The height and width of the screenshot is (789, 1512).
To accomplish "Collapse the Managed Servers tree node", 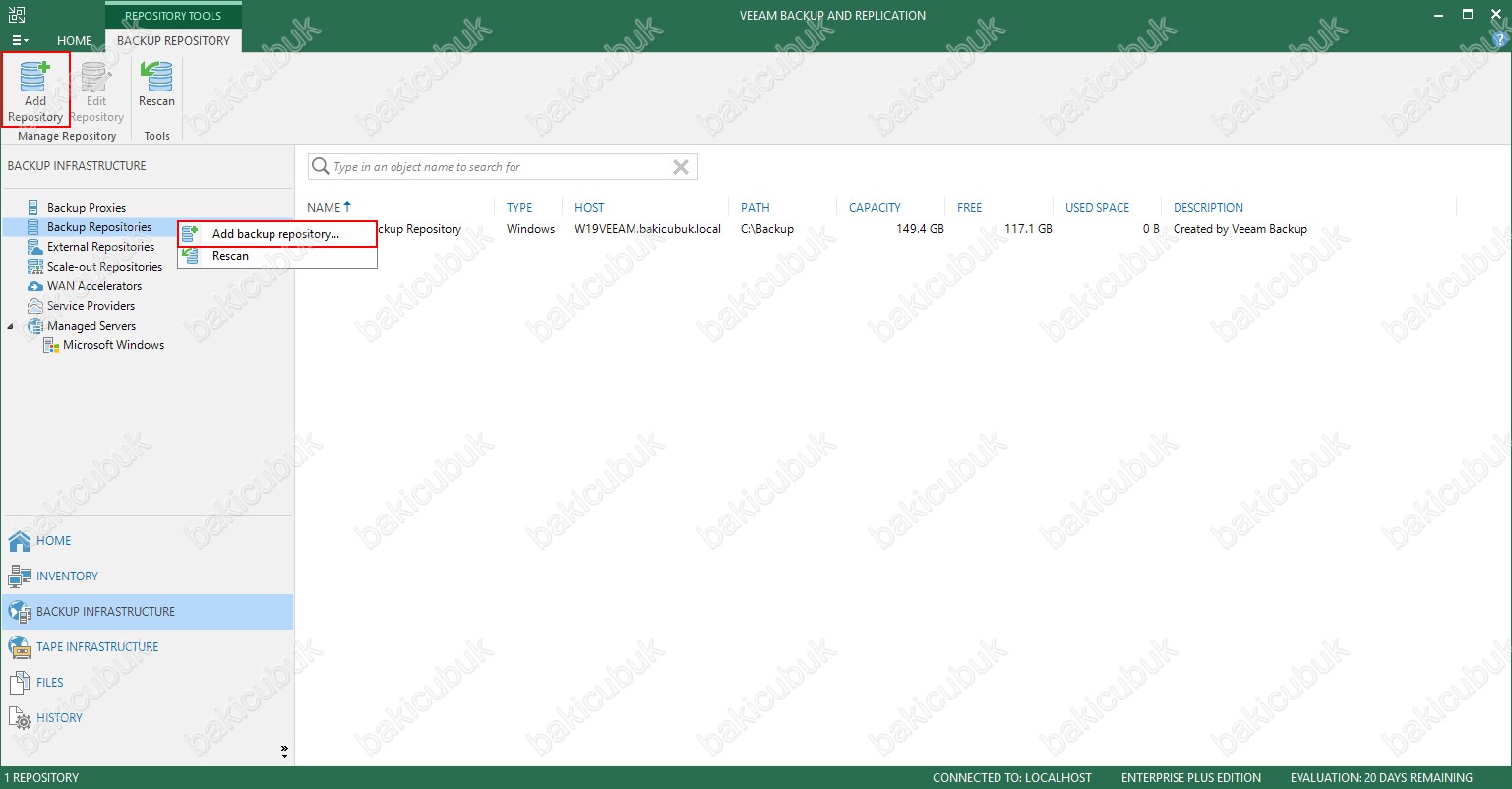I will pyautogui.click(x=11, y=326).
